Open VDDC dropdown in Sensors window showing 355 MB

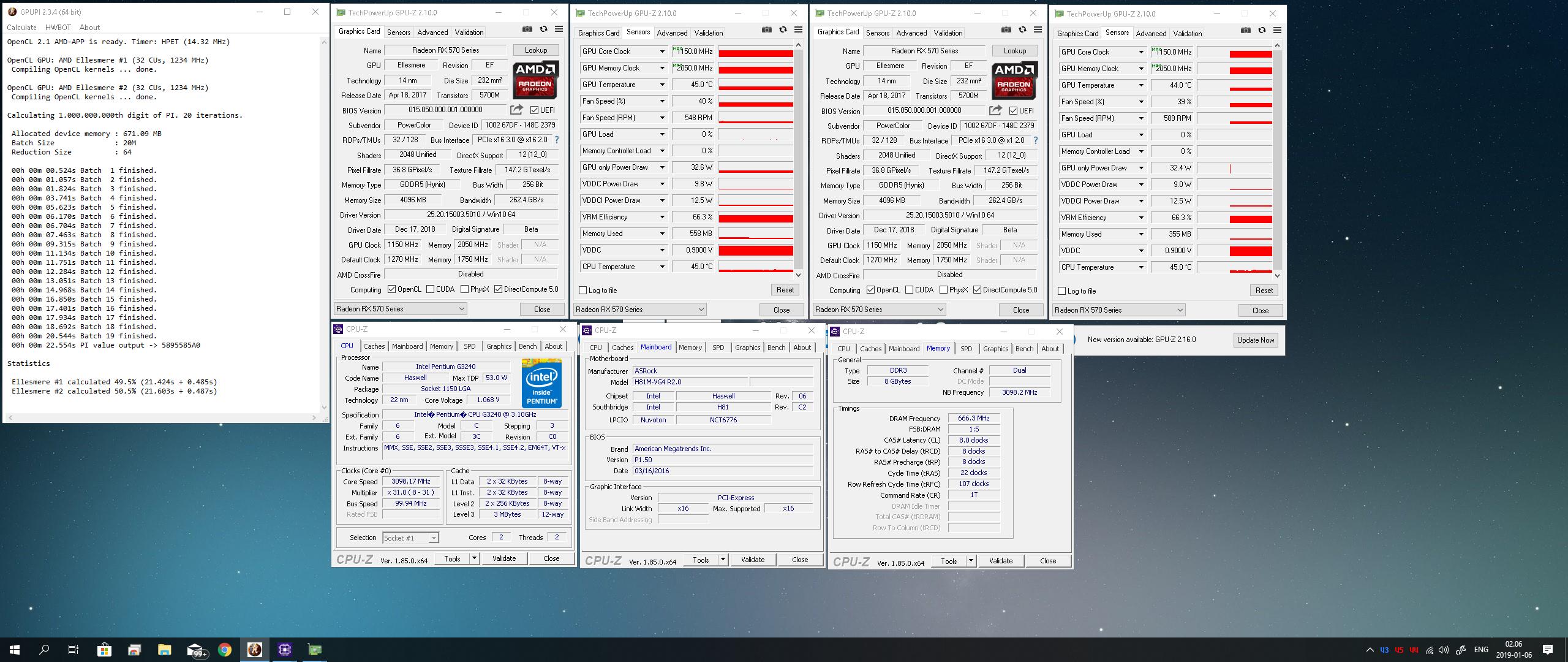[x=1140, y=251]
